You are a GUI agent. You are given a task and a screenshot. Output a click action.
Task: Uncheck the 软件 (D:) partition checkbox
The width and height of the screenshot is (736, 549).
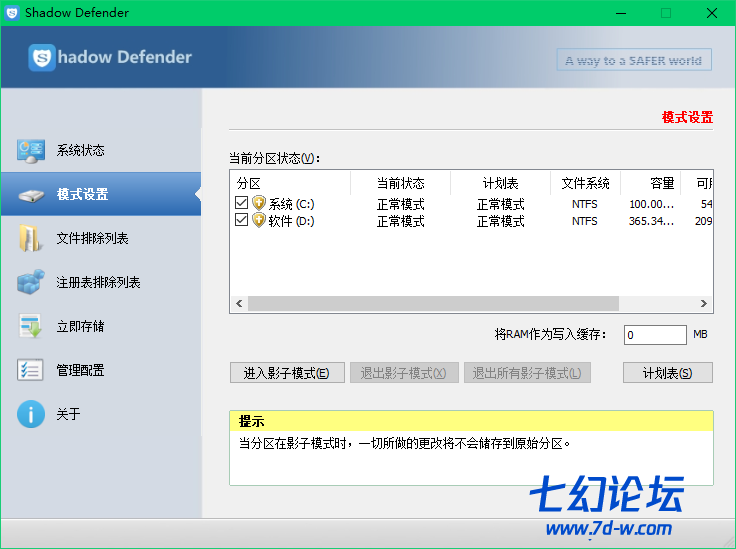(241, 220)
